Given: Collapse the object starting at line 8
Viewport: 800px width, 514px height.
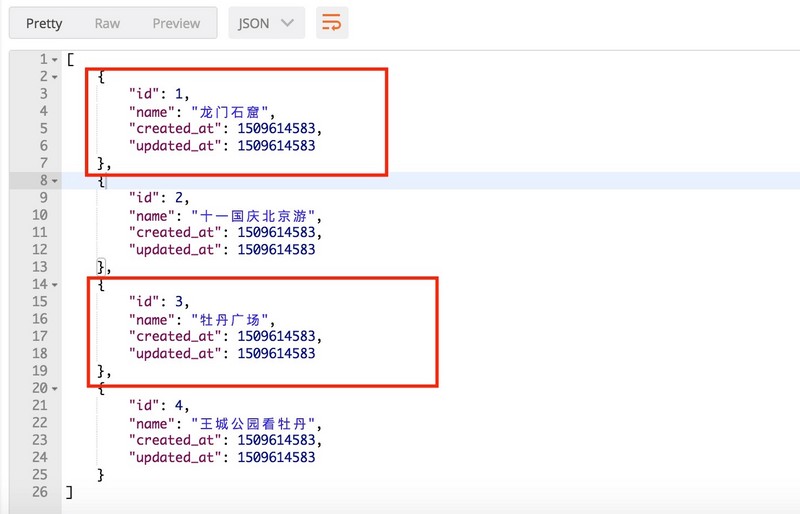Looking at the screenshot, I should (x=55, y=181).
